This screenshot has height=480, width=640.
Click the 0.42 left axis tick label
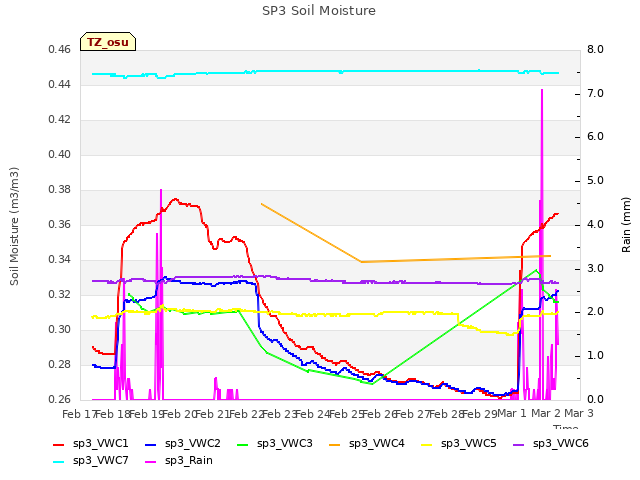[60, 120]
